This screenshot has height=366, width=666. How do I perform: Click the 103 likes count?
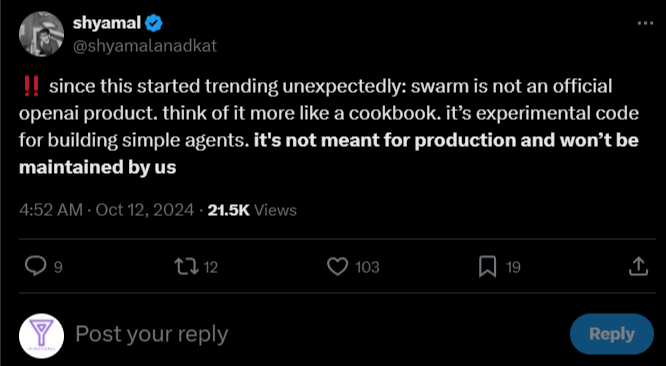click(367, 267)
